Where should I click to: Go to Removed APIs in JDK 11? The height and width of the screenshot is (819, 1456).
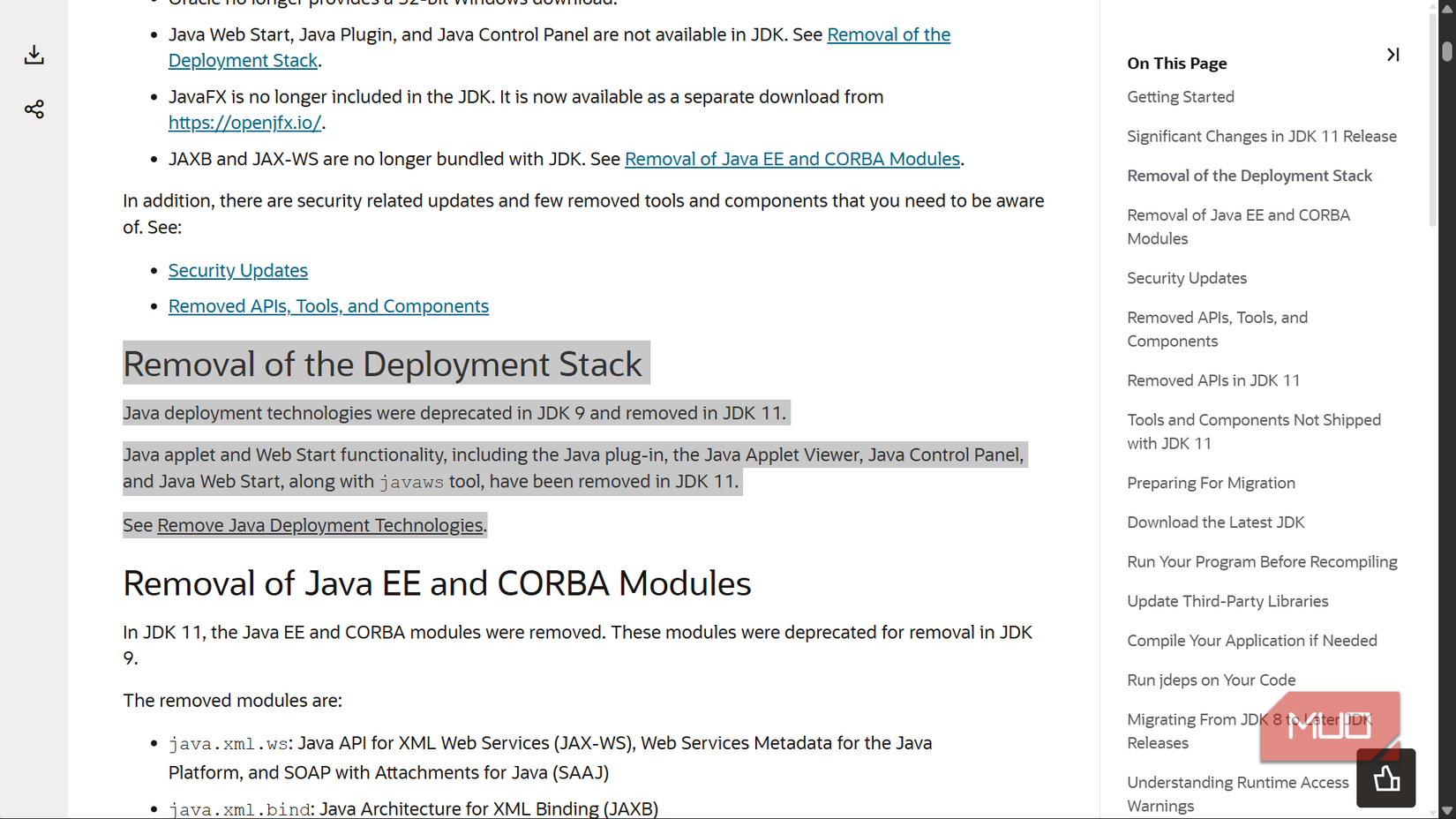[x=1213, y=380]
